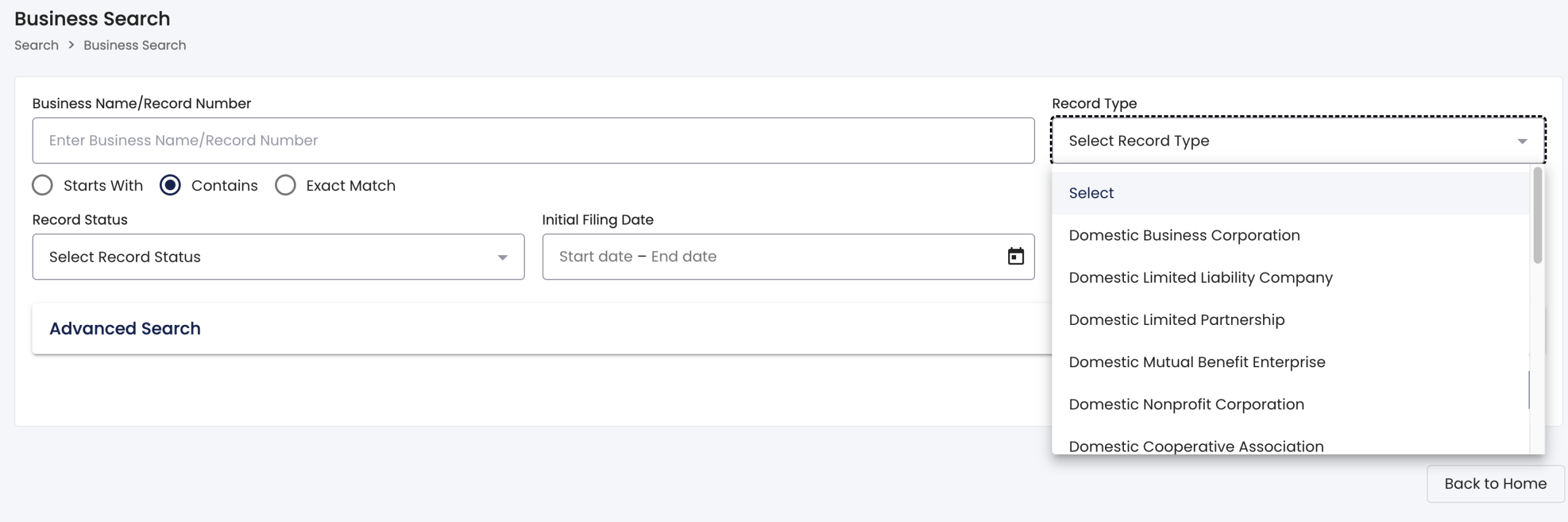Viewport: 1568px width, 522px height.
Task: Click the Record Status dropdown arrow
Action: [x=502, y=258]
